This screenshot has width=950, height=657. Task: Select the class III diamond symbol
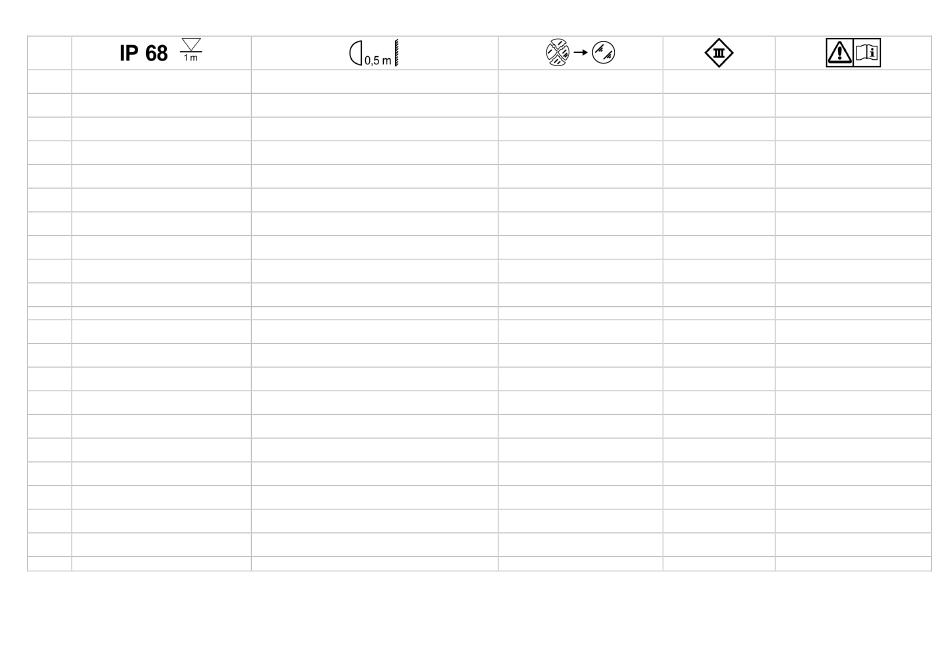click(718, 53)
